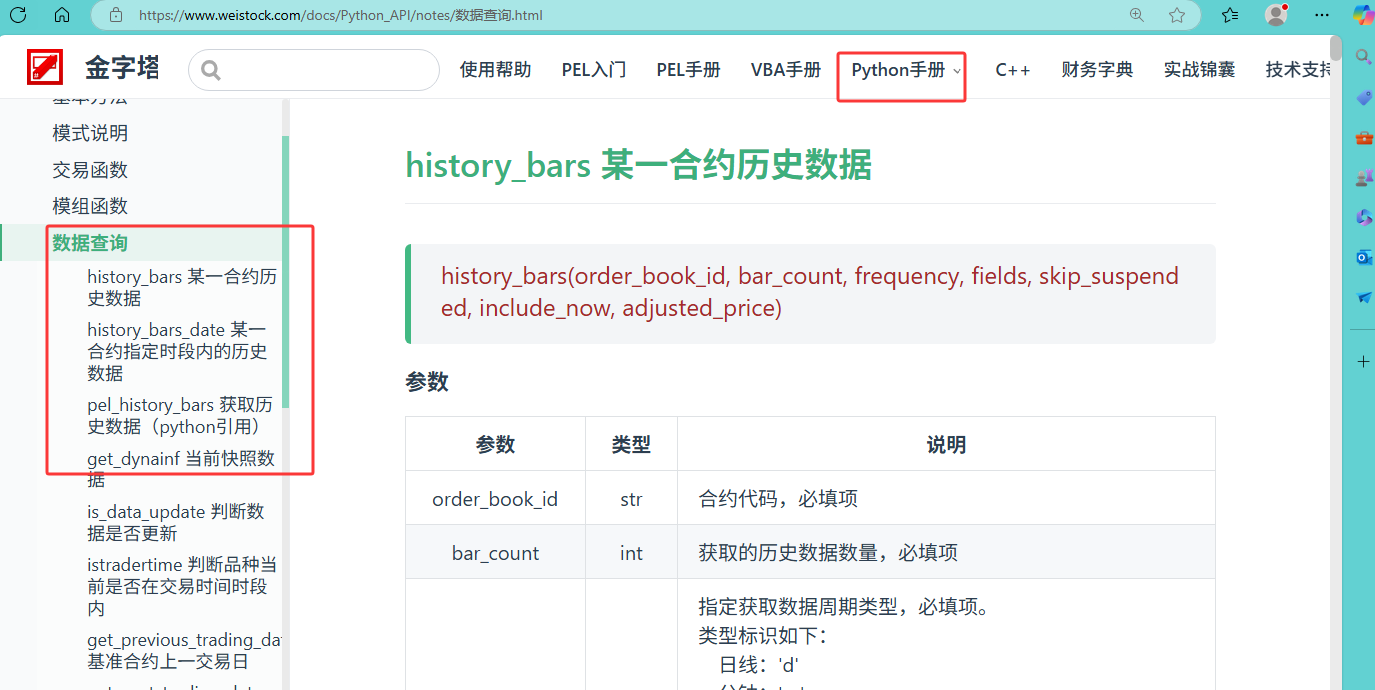Viewport: 1375px width, 690px height.
Task: Open 交易函数 in the sidebar
Action: (x=90, y=170)
